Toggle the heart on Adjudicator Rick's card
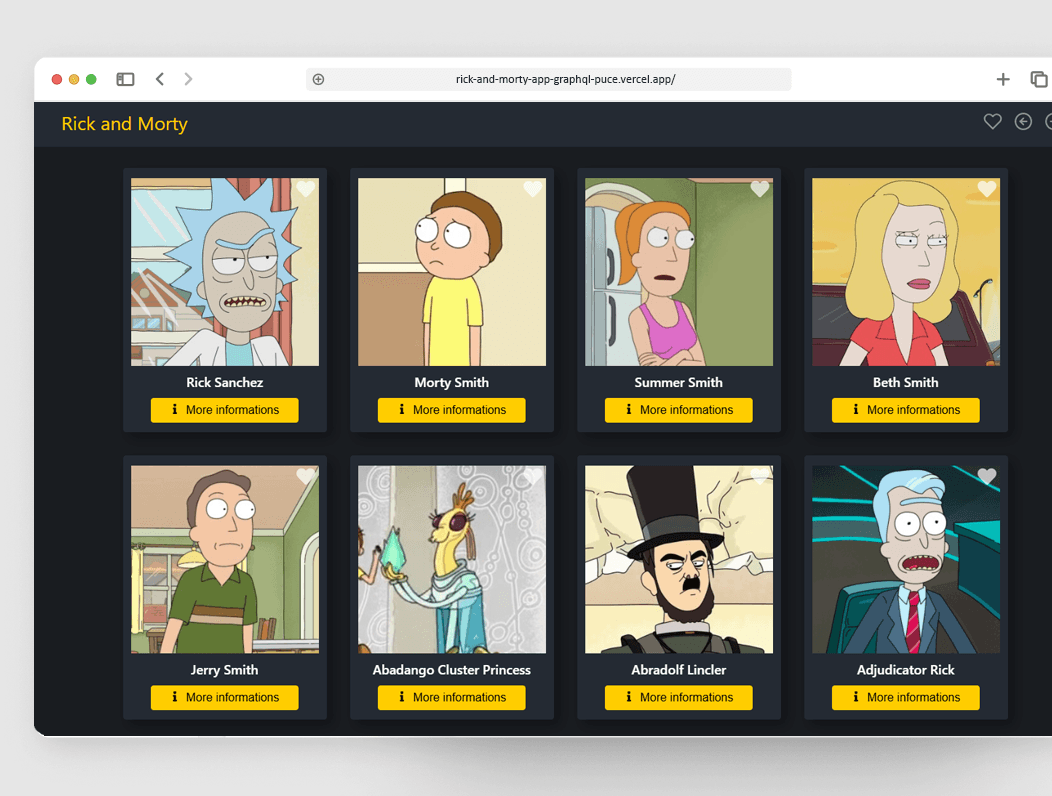The height and width of the screenshot is (796, 1052). (987, 477)
